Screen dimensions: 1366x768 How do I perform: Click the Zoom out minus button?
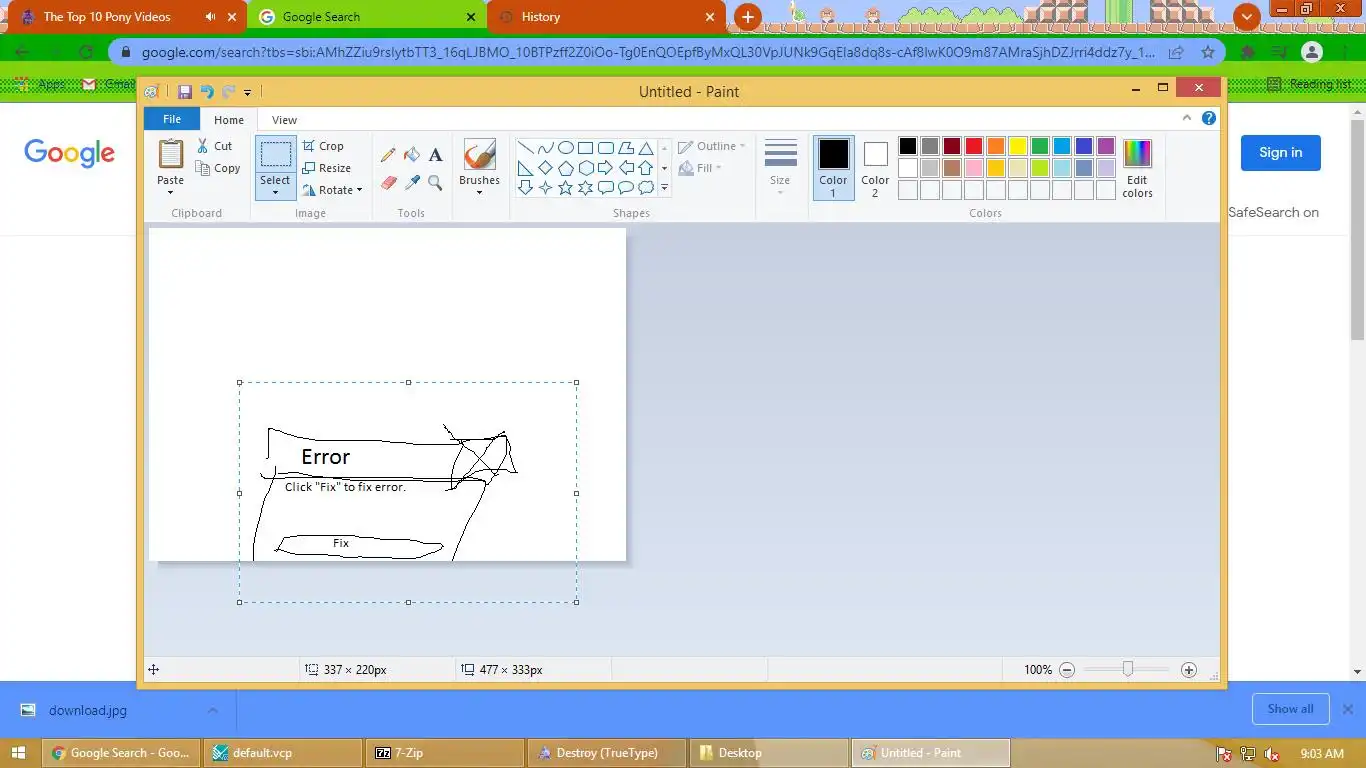coord(1067,670)
